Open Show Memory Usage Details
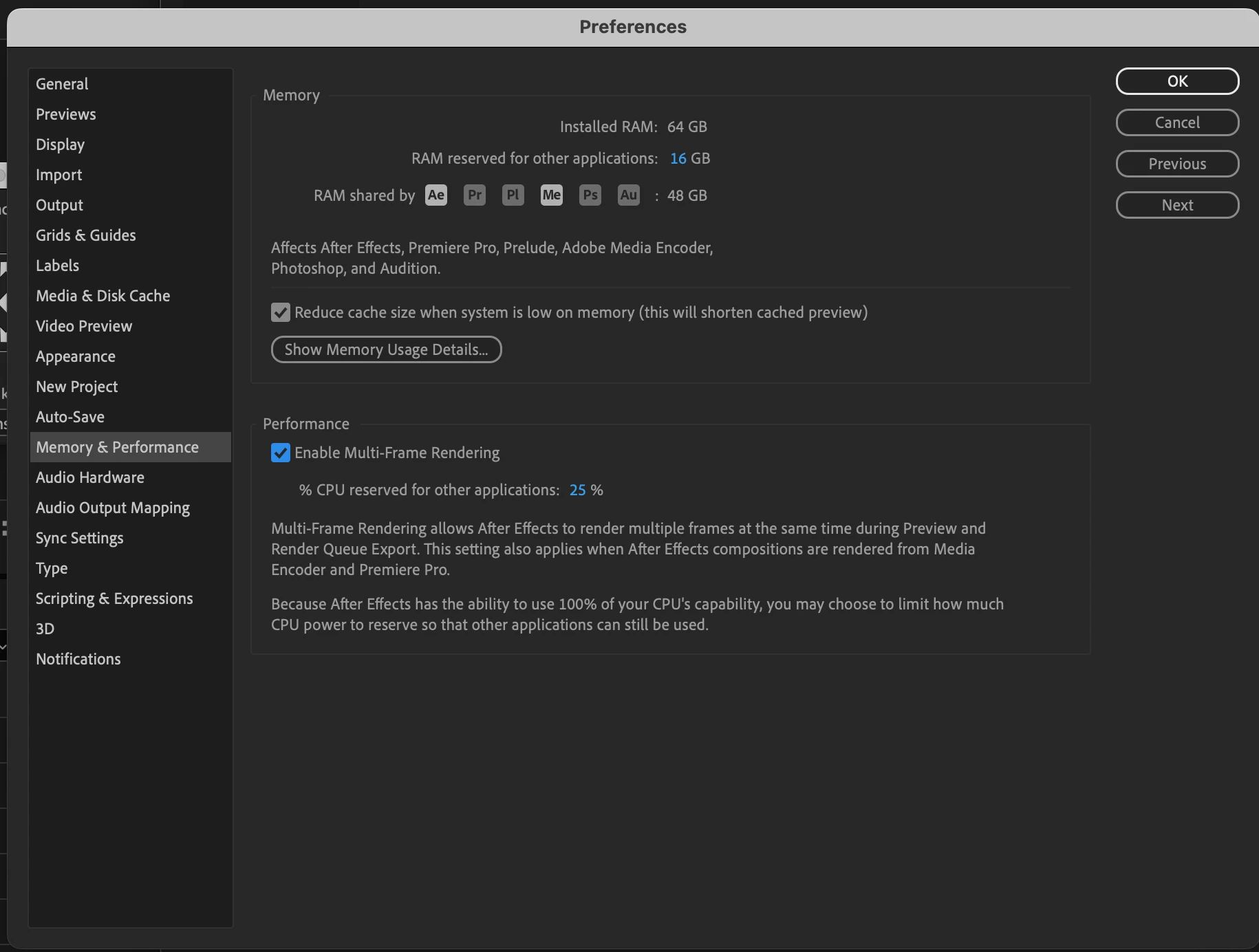The width and height of the screenshot is (1259, 952). (386, 349)
